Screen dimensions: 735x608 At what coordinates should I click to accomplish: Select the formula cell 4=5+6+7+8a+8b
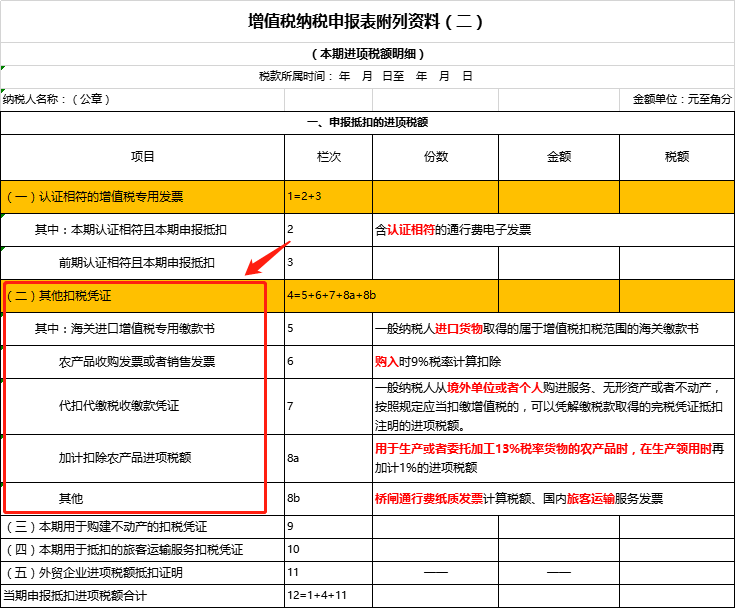pyautogui.click(x=391, y=296)
